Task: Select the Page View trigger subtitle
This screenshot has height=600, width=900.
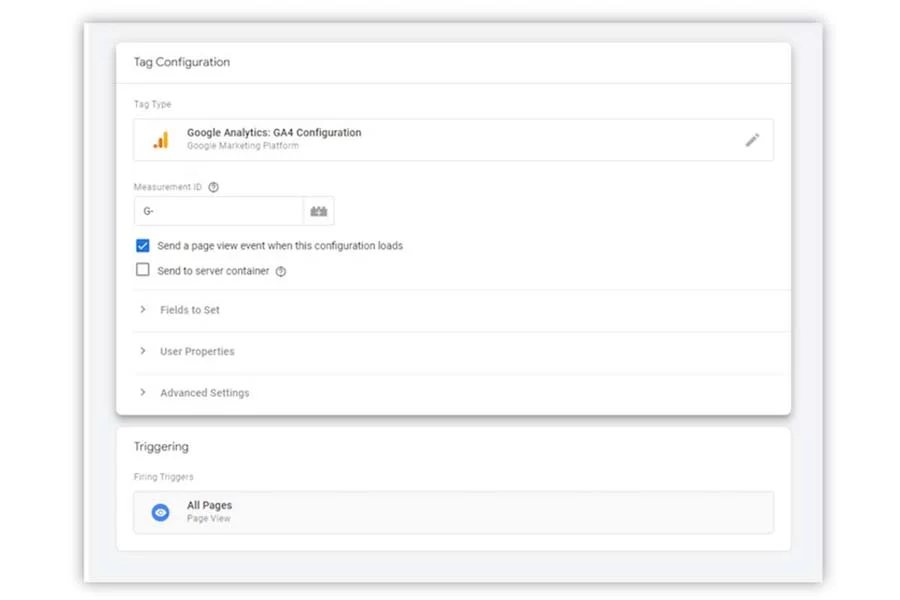Action: pyautogui.click(x=208, y=518)
